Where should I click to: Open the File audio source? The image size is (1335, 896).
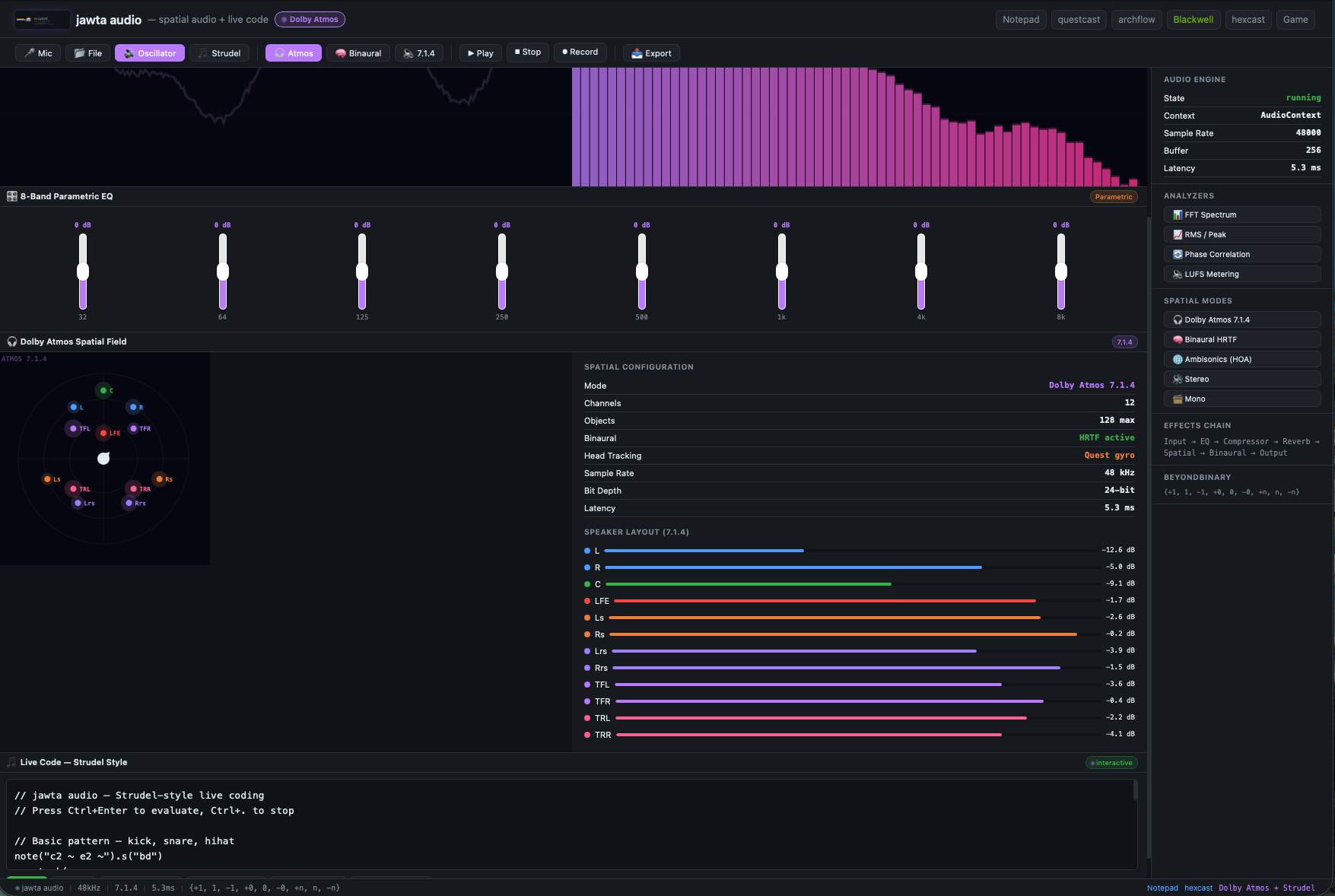click(x=87, y=52)
